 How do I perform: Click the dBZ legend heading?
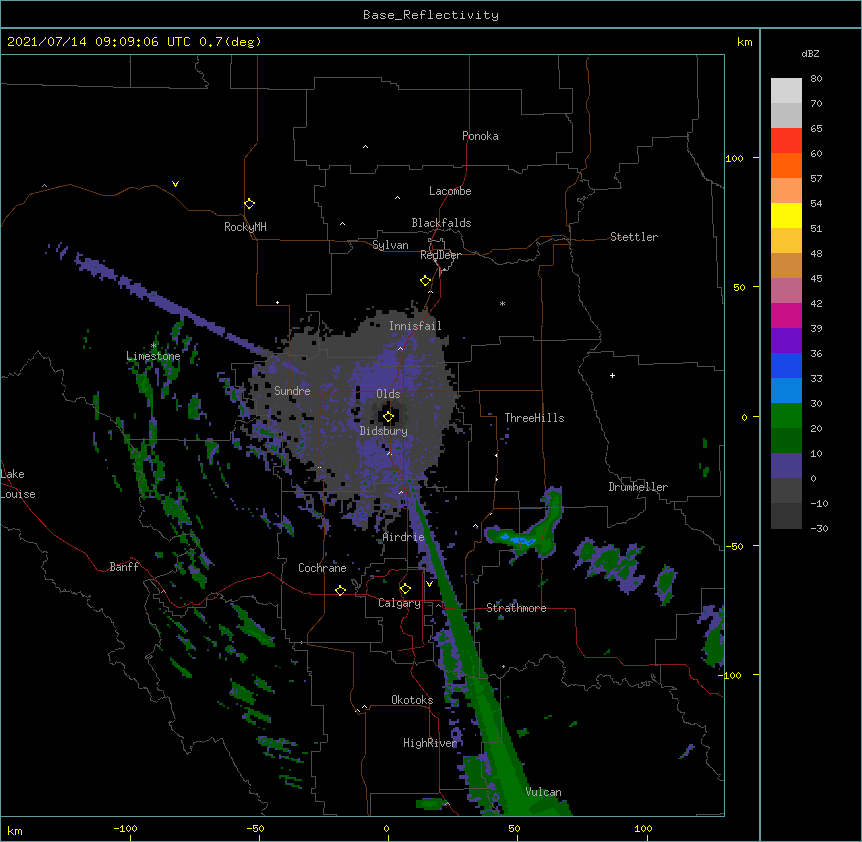pos(810,54)
